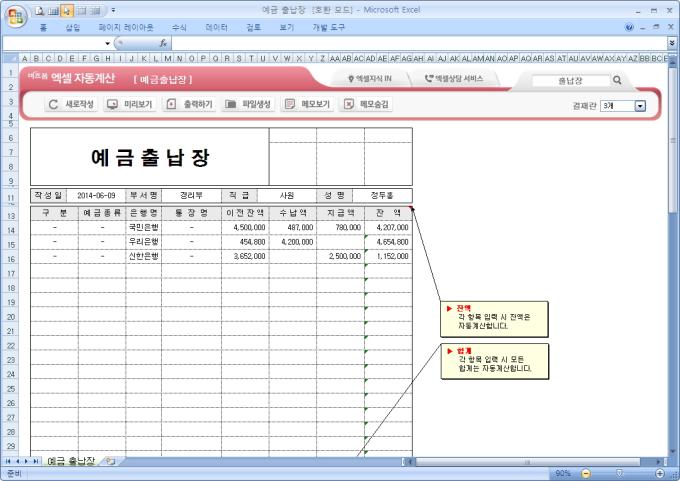Select the 사원 rank cell
Viewport: 680px width, 481px height.
(x=287, y=196)
